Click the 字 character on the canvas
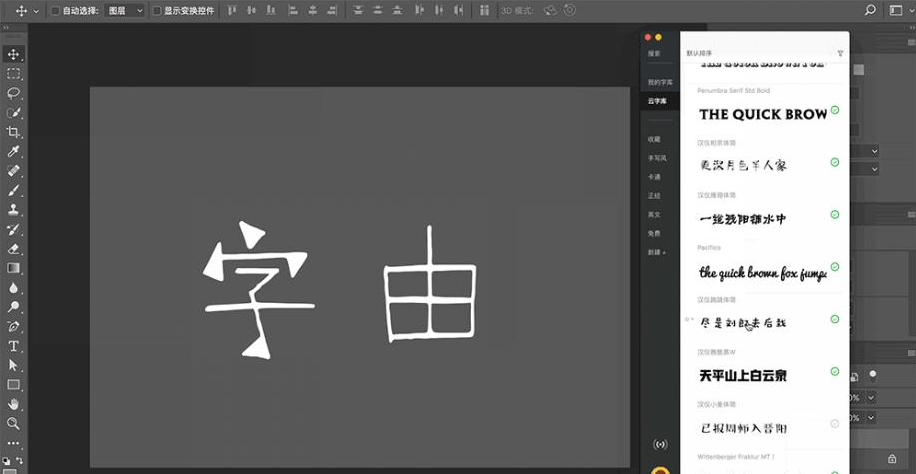916x474 pixels. click(x=258, y=290)
